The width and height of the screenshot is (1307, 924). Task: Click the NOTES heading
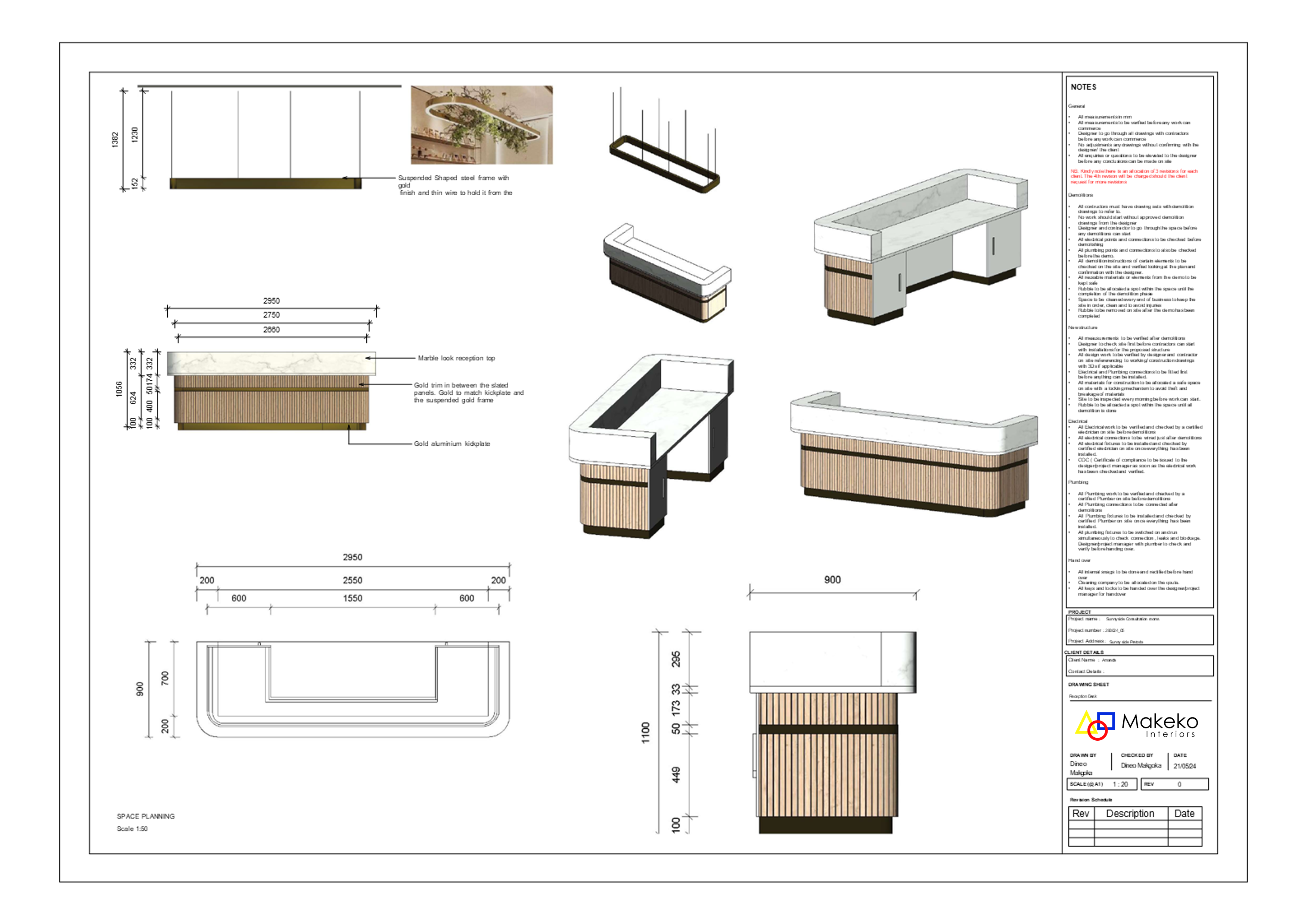[x=1083, y=87]
